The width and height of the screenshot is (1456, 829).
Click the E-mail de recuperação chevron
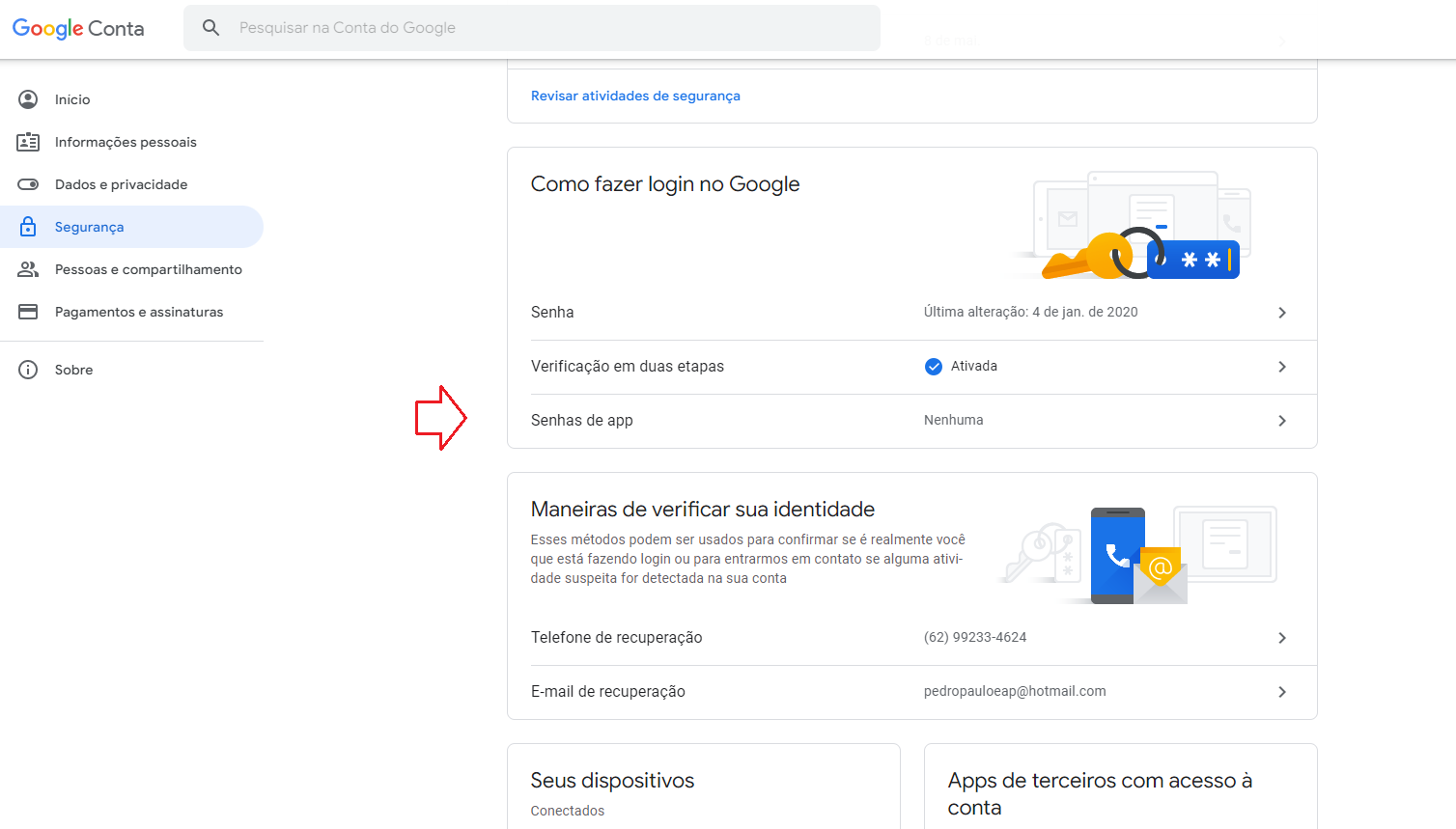(1282, 692)
